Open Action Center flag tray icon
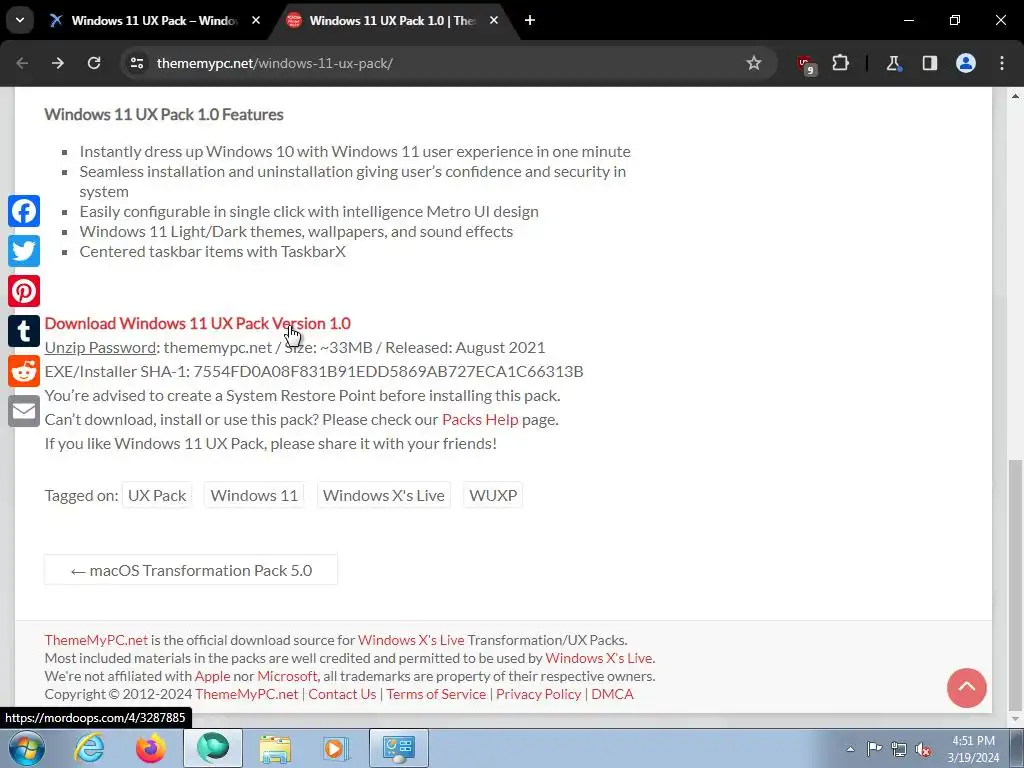 coord(874,749)
